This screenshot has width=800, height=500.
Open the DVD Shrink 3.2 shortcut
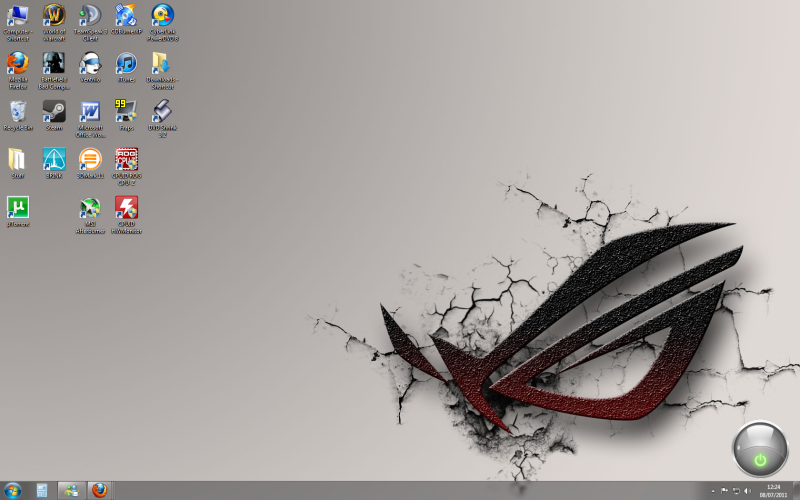[x=163, y=118]
